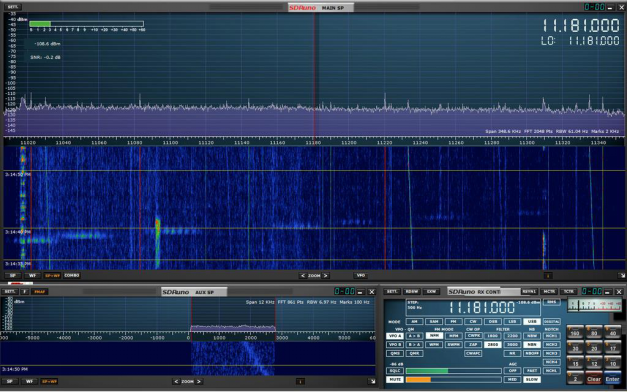Select the 12 meter band keypad button
Image resolution: width=628 pixels, height=392 pixels.
(594, 363)
